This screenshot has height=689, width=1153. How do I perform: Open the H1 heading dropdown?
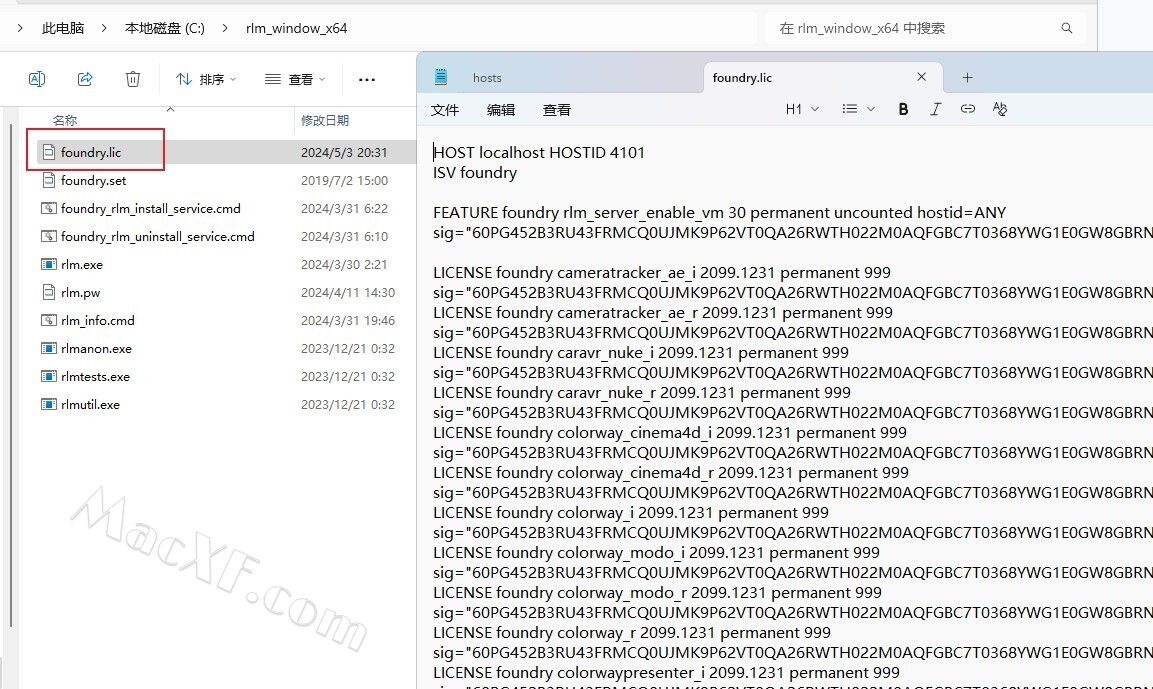[802, 109]
